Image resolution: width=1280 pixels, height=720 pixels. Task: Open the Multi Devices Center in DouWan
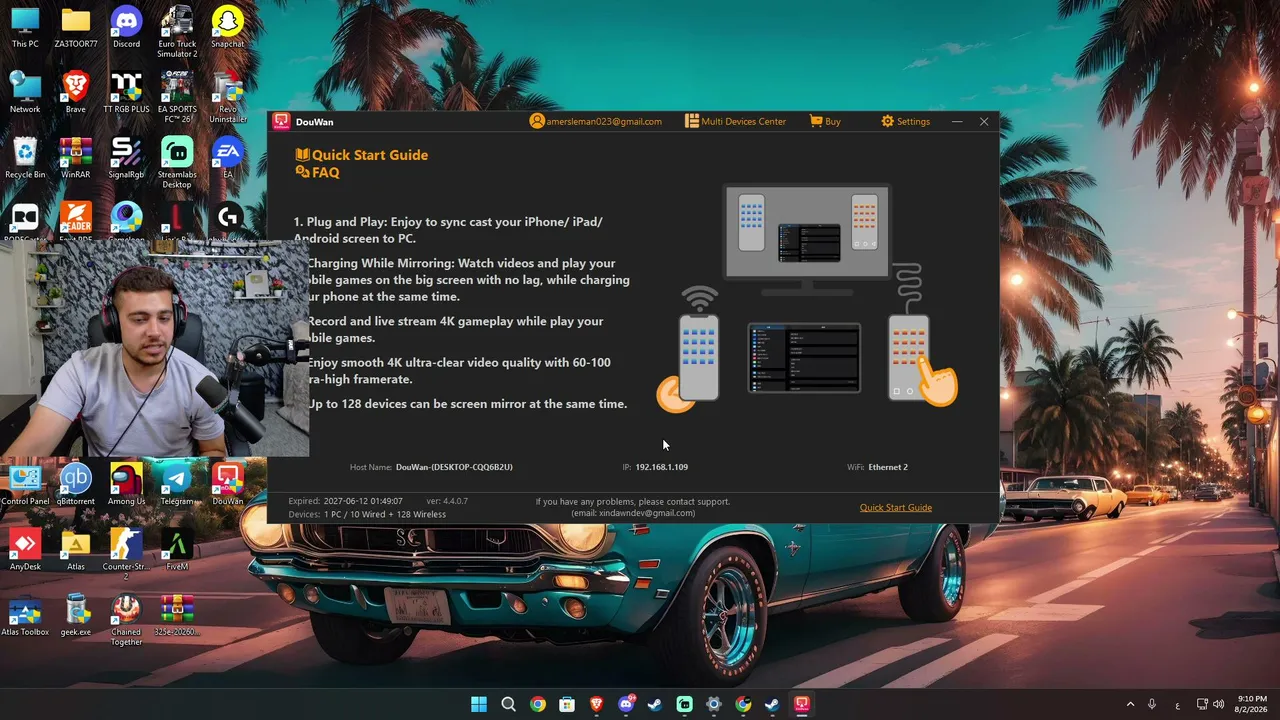pyautogui.click(x=735, y=121)
